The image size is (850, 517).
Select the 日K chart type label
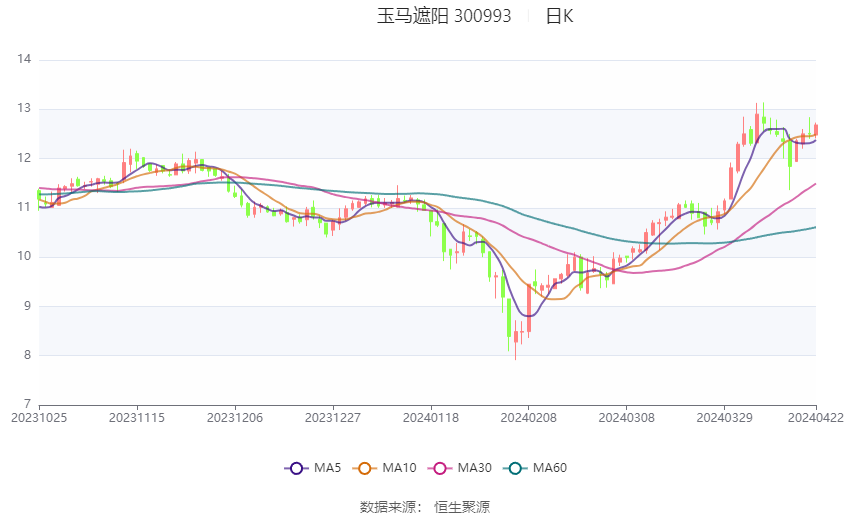tap(559, 16)
